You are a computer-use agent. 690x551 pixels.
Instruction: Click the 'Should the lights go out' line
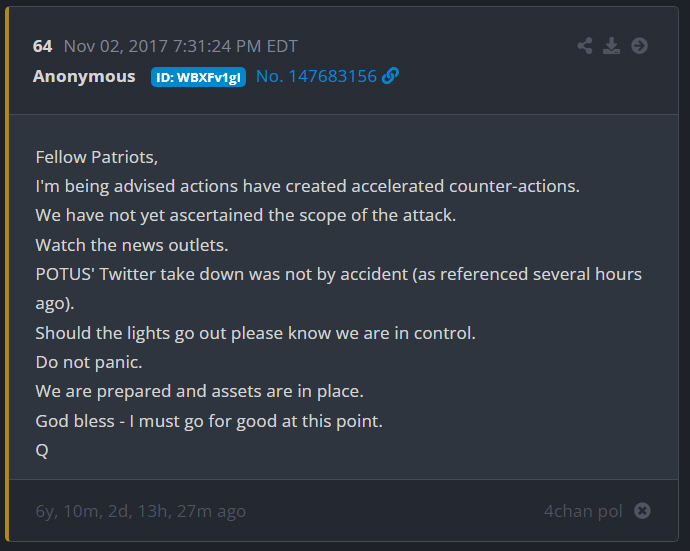click(255, 333)
